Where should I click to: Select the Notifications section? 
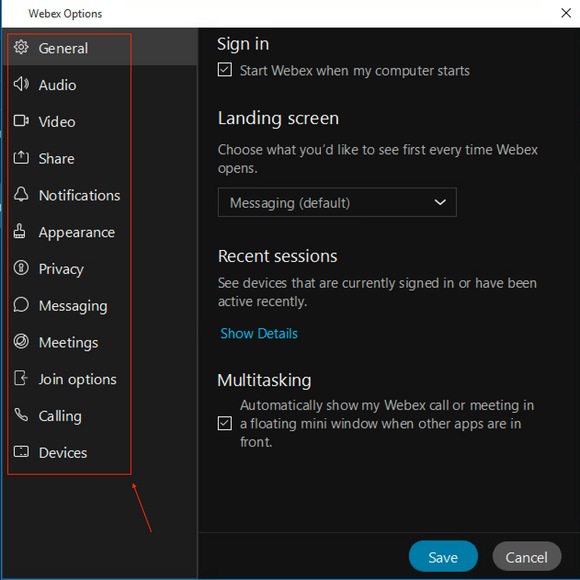[80, 195]
